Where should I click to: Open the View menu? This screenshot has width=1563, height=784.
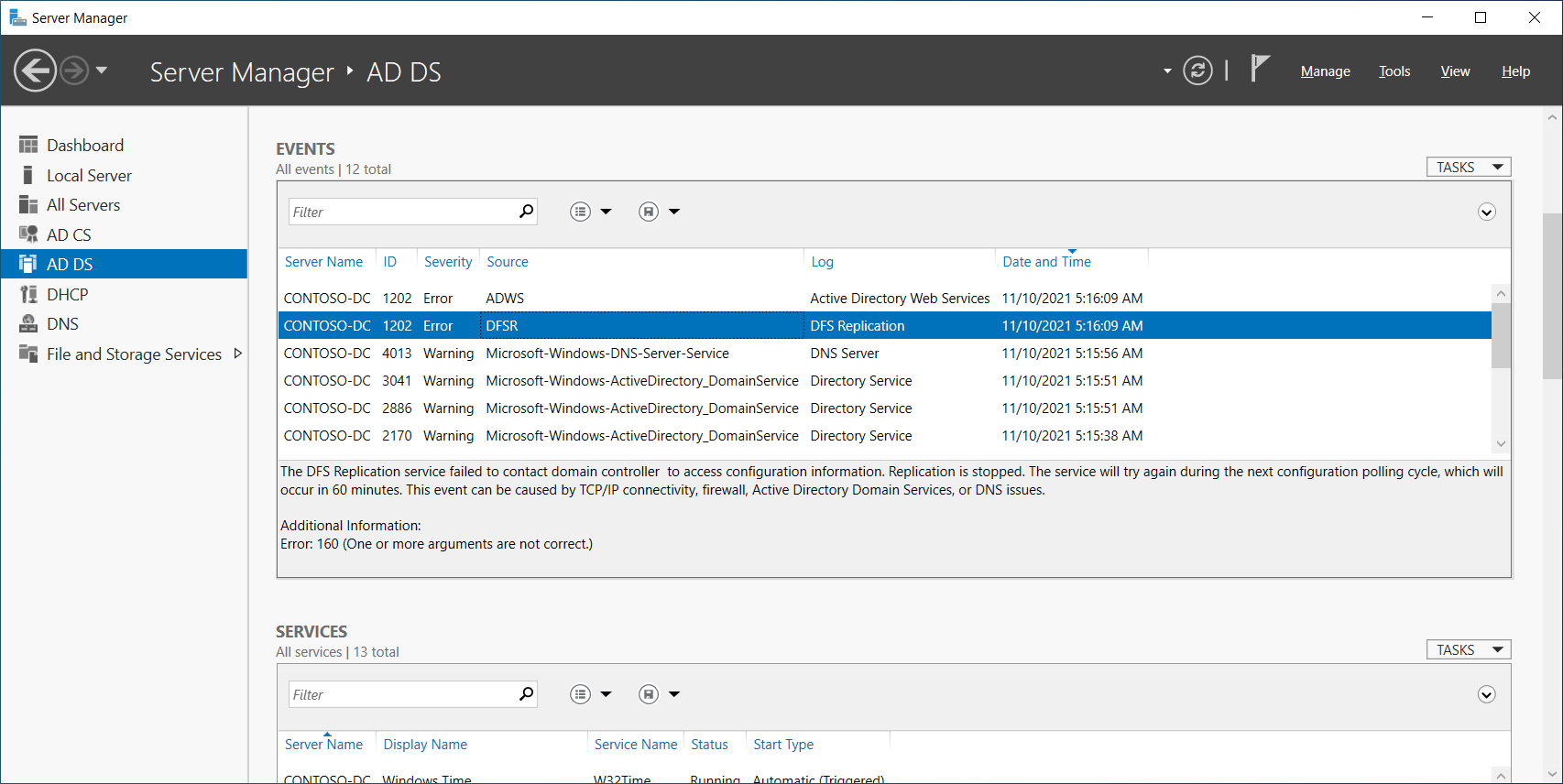point(1455,71)
